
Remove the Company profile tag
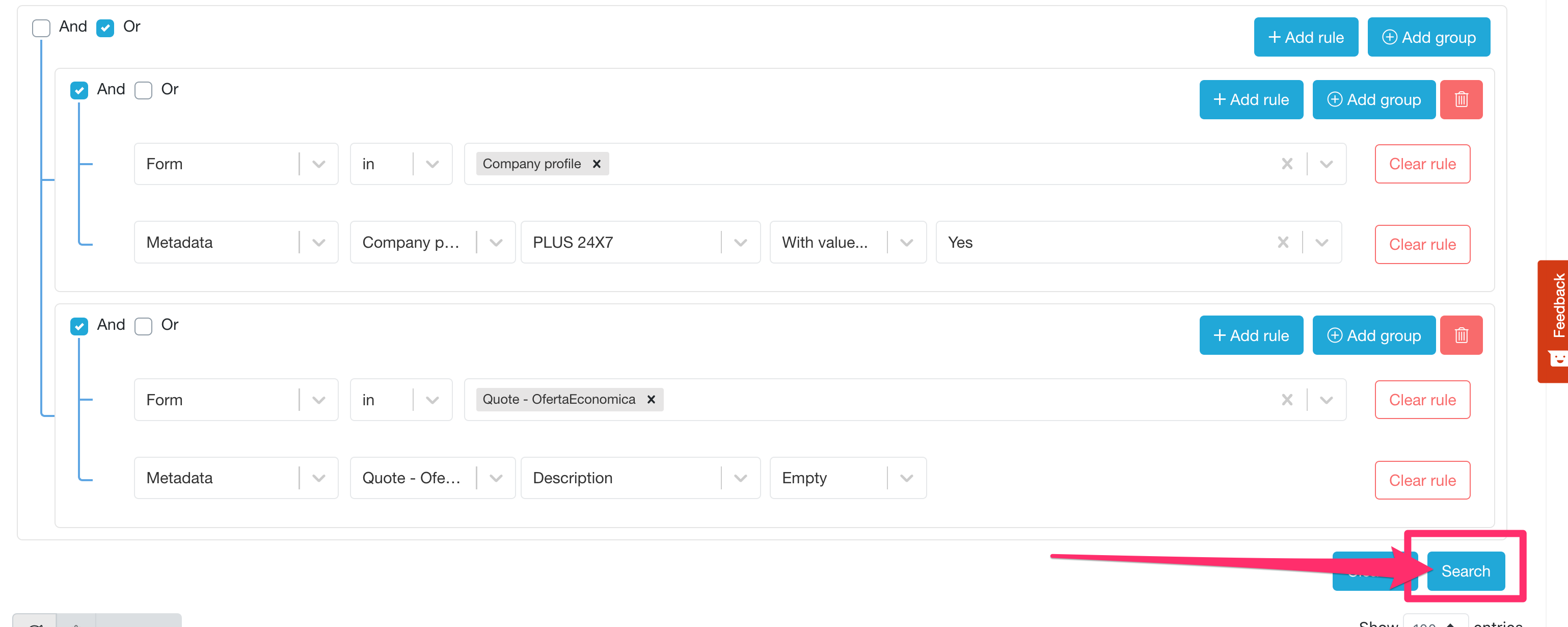pos(597,164)
